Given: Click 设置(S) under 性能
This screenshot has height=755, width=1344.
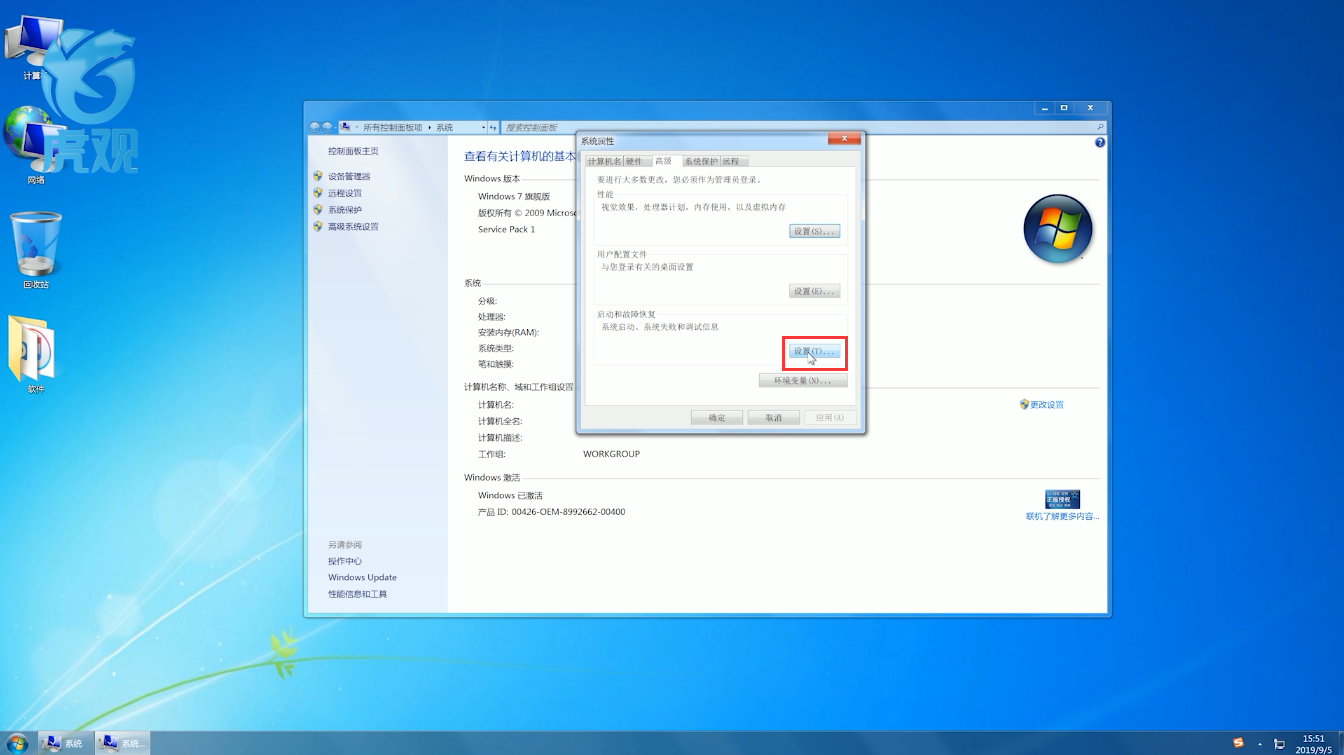Looking at the screenshot, I should tap(814, 231).
